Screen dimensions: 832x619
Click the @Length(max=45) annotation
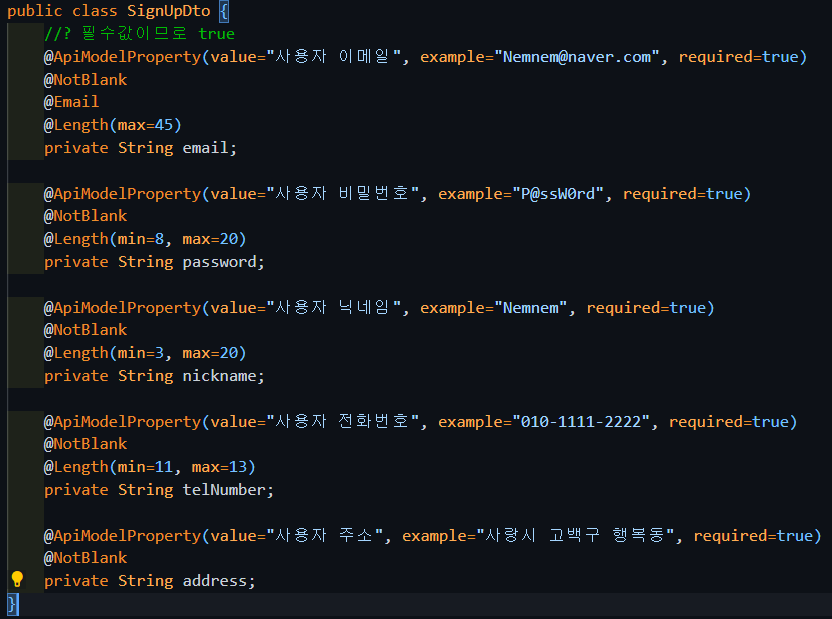112,125
